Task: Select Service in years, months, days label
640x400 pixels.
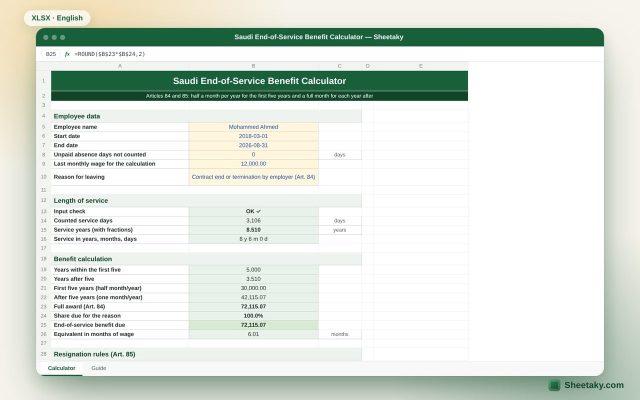Action: 120,239
